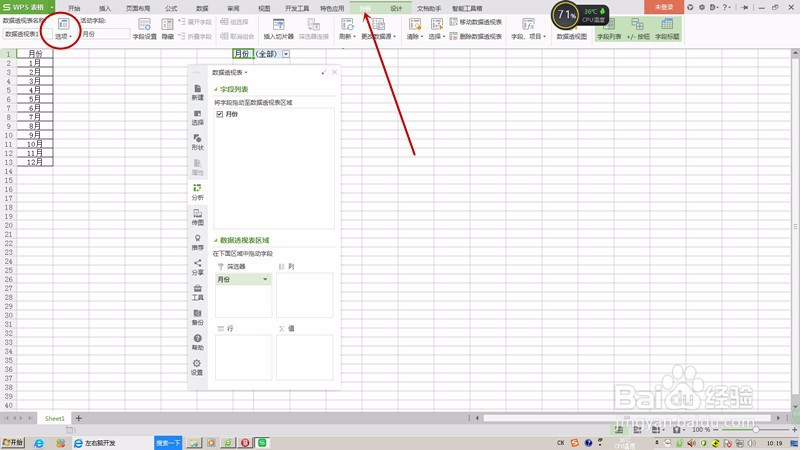Toggle 字段列表 field list button

(609, 30)
